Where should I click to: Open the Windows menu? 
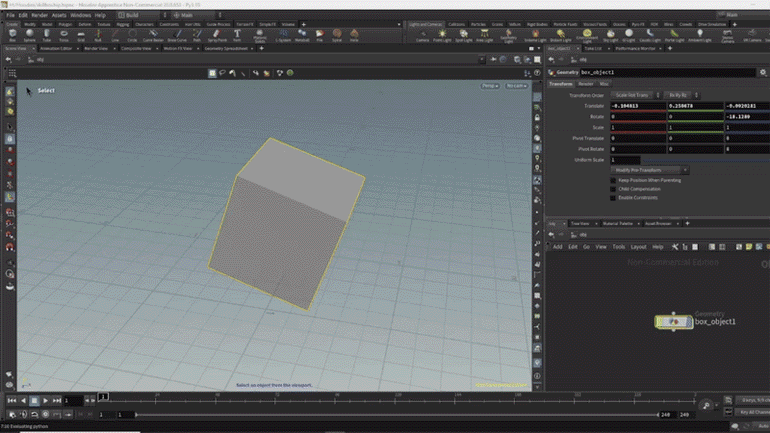(81, 15)
